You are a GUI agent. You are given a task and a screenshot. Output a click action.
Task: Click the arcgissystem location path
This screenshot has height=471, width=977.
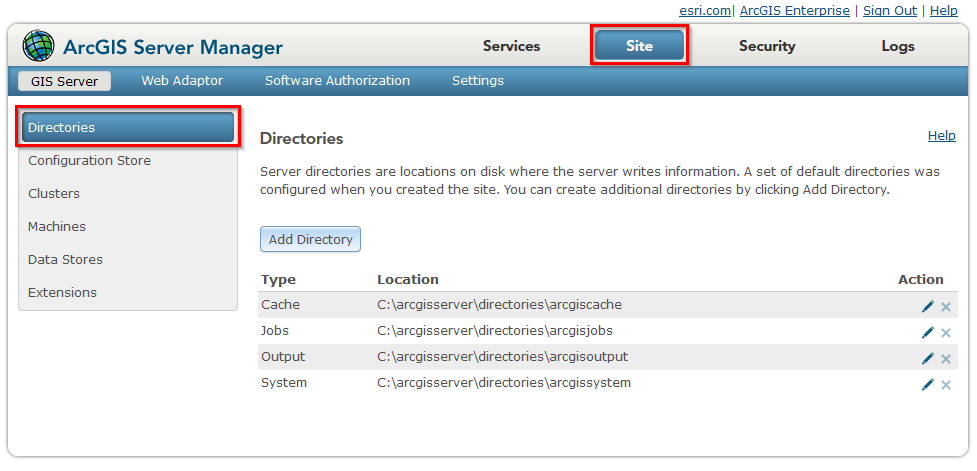503,383
